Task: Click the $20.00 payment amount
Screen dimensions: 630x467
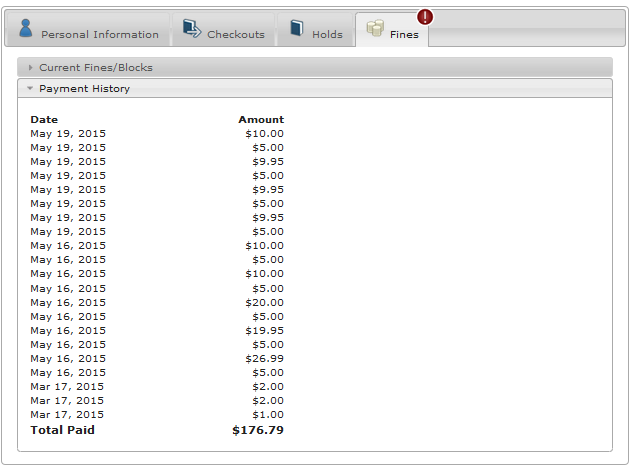Action: pyautogui.click(x=264, y=303)
